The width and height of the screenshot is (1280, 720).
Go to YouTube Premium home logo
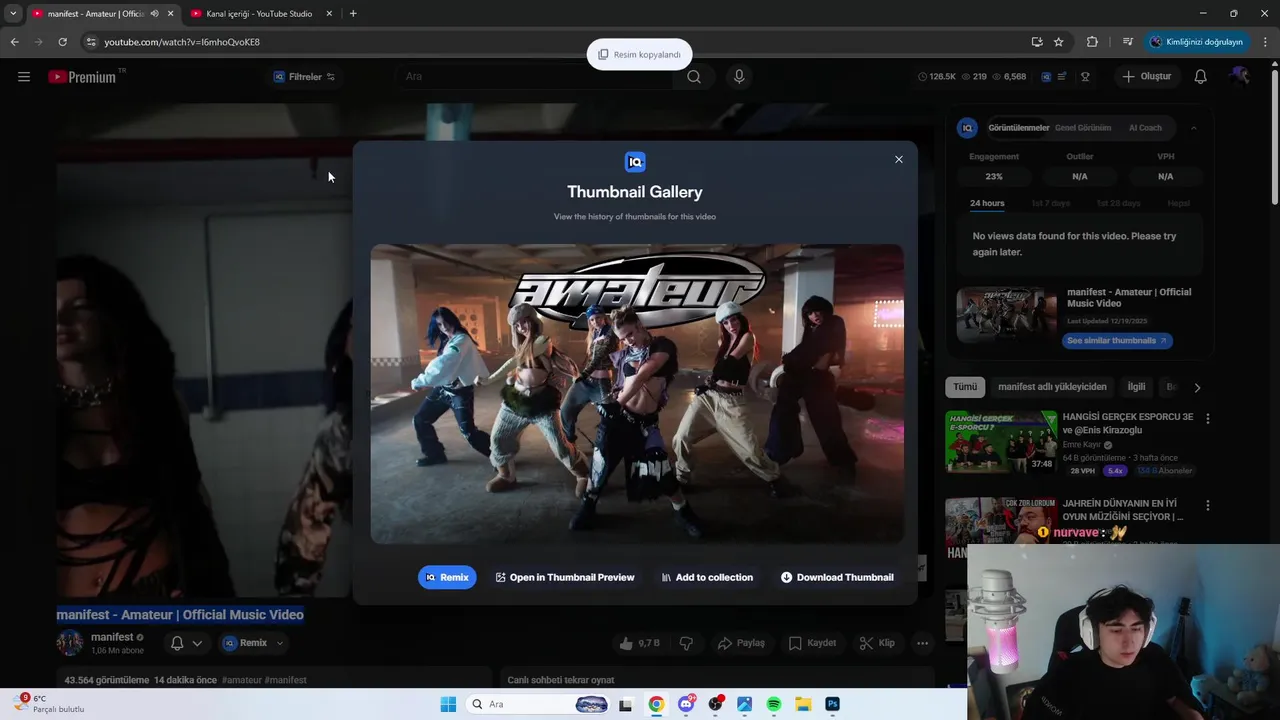pyautogui.click(x=82, y=77)
